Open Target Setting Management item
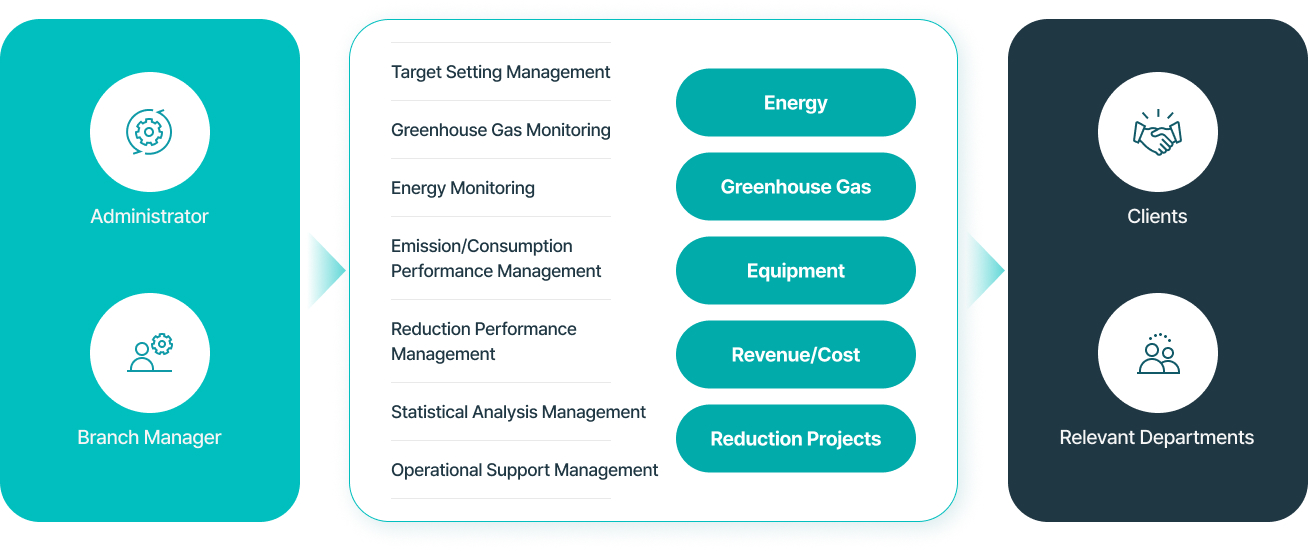The width and height of the screenshot is (1308, 551). point(500,72)
